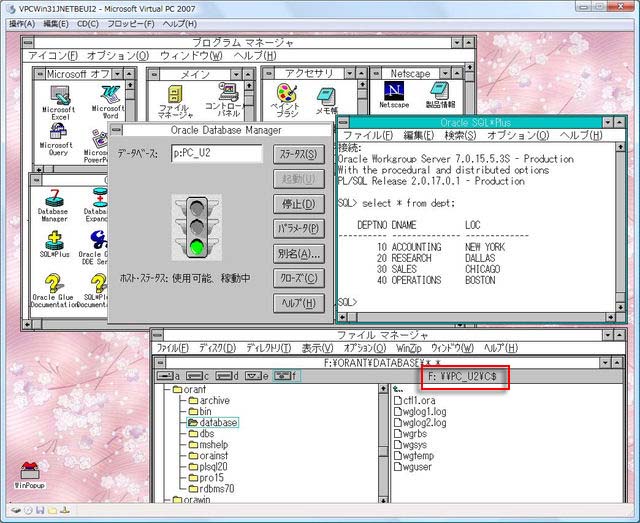Open ファイル(F) menu in SQL*Plus
Viewport: 640px width, 523px height.
(x=368, y=136)
